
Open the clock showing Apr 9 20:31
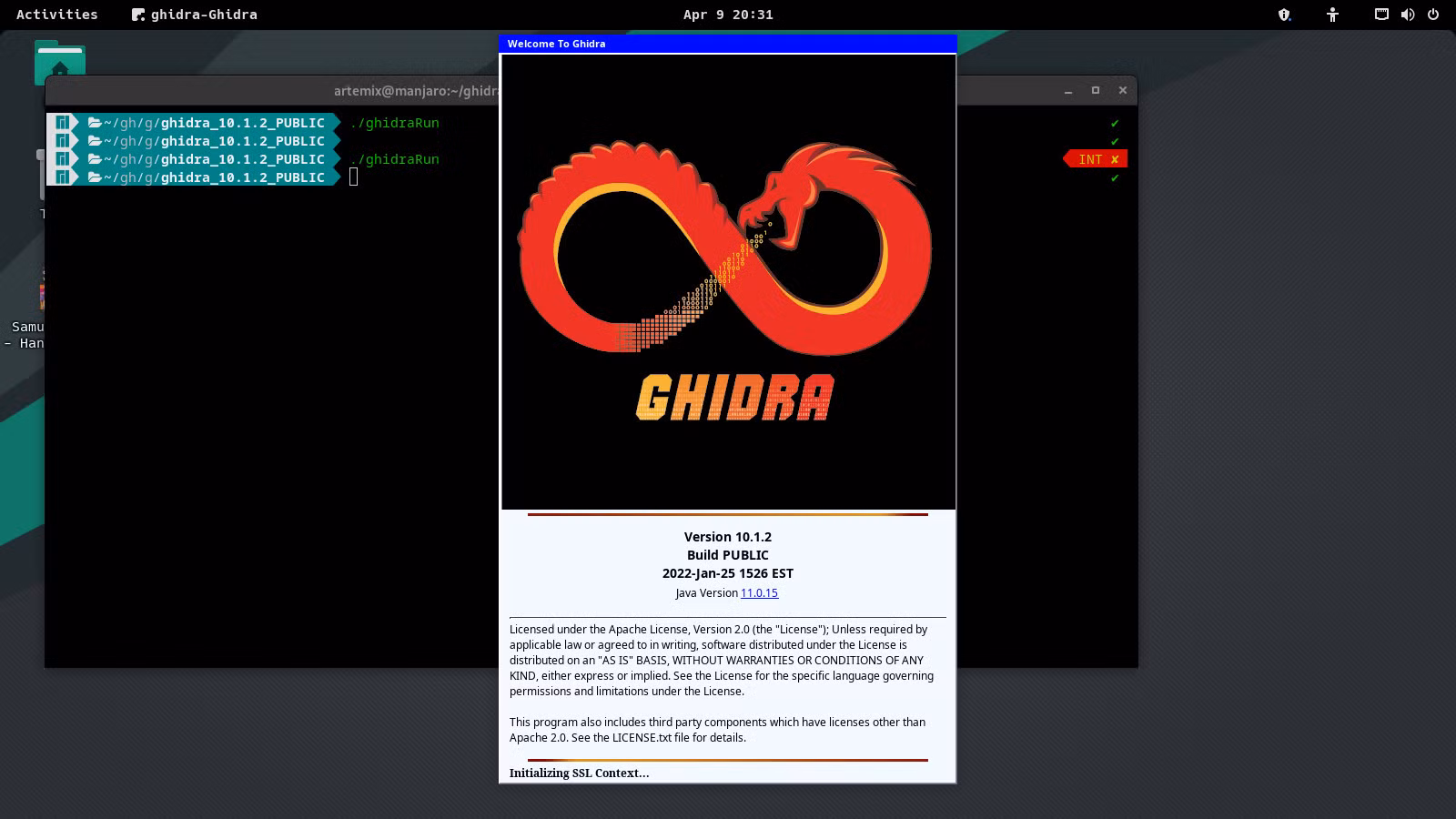point(728,15)
